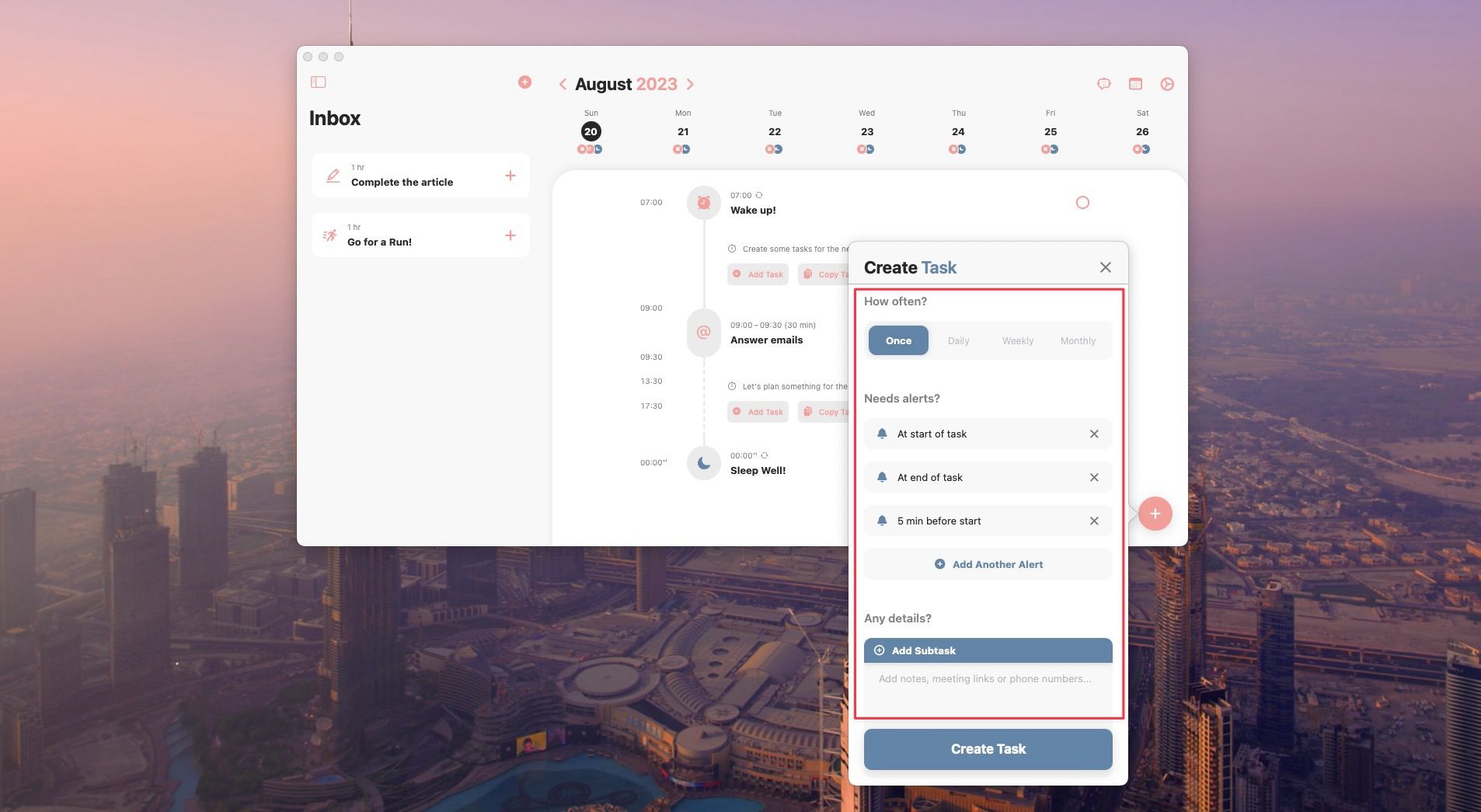The height and width of the screenshot is (812, 1481).
Task: Open the settings gear icon
Action: click(1166, 84)
